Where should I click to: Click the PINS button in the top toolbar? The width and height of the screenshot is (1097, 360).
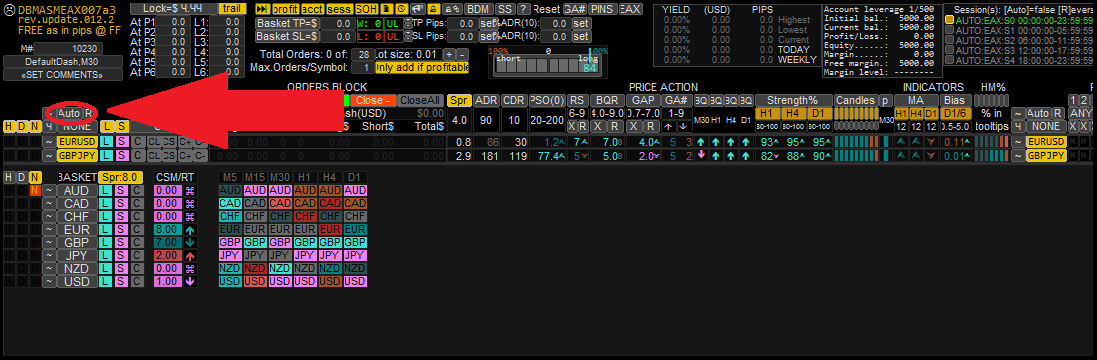tap(602, 9)
